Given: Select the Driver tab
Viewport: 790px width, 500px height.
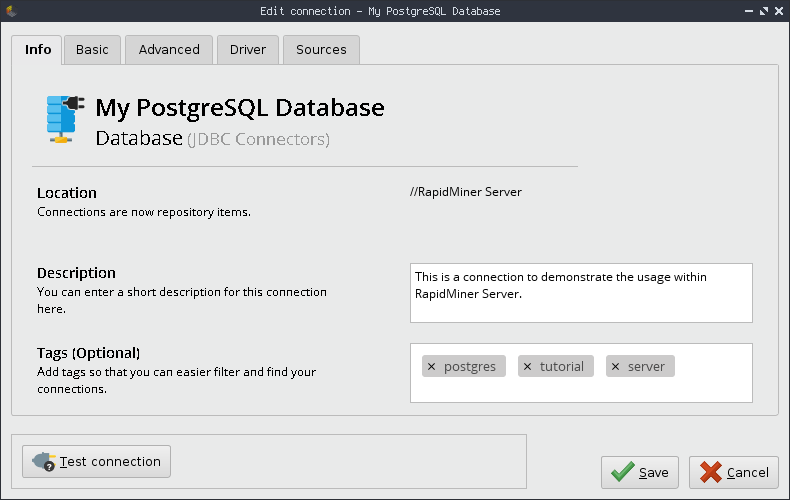Looking at the screenshot, I should pos(247,50).
